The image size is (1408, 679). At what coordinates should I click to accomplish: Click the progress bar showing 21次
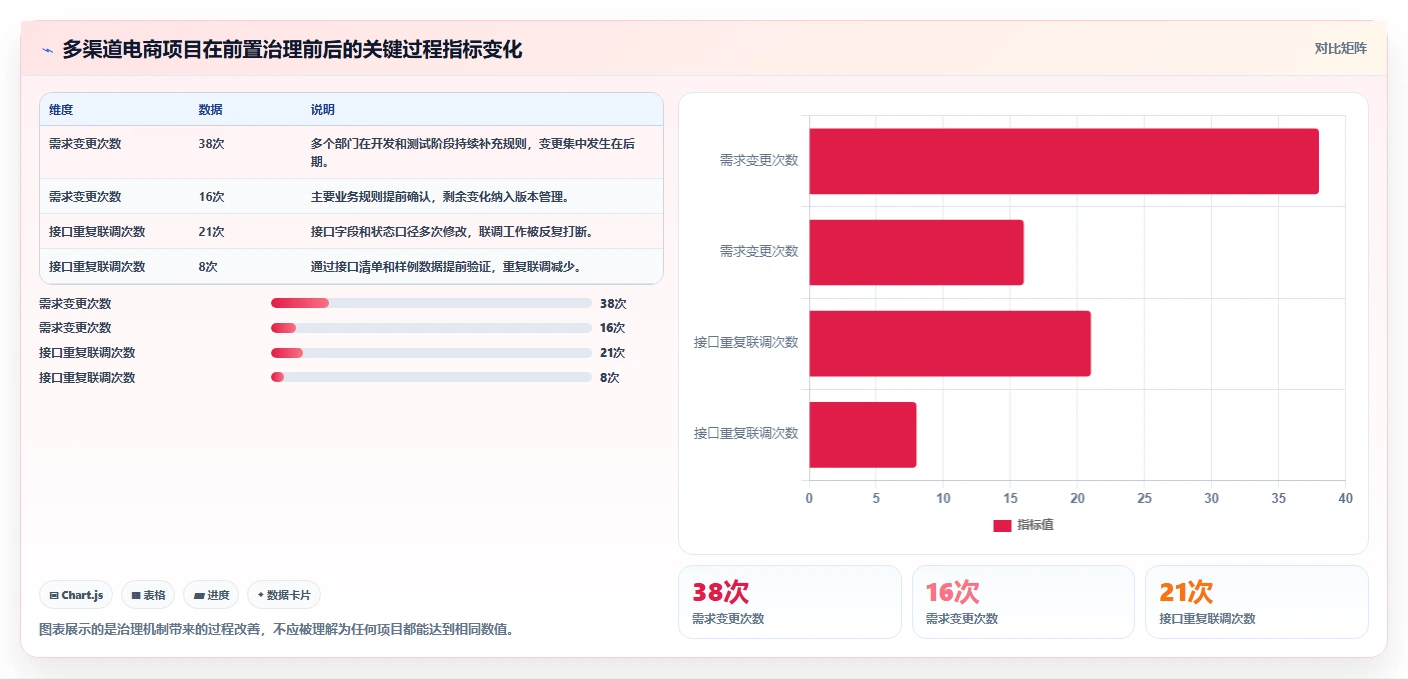coord(431,352)
